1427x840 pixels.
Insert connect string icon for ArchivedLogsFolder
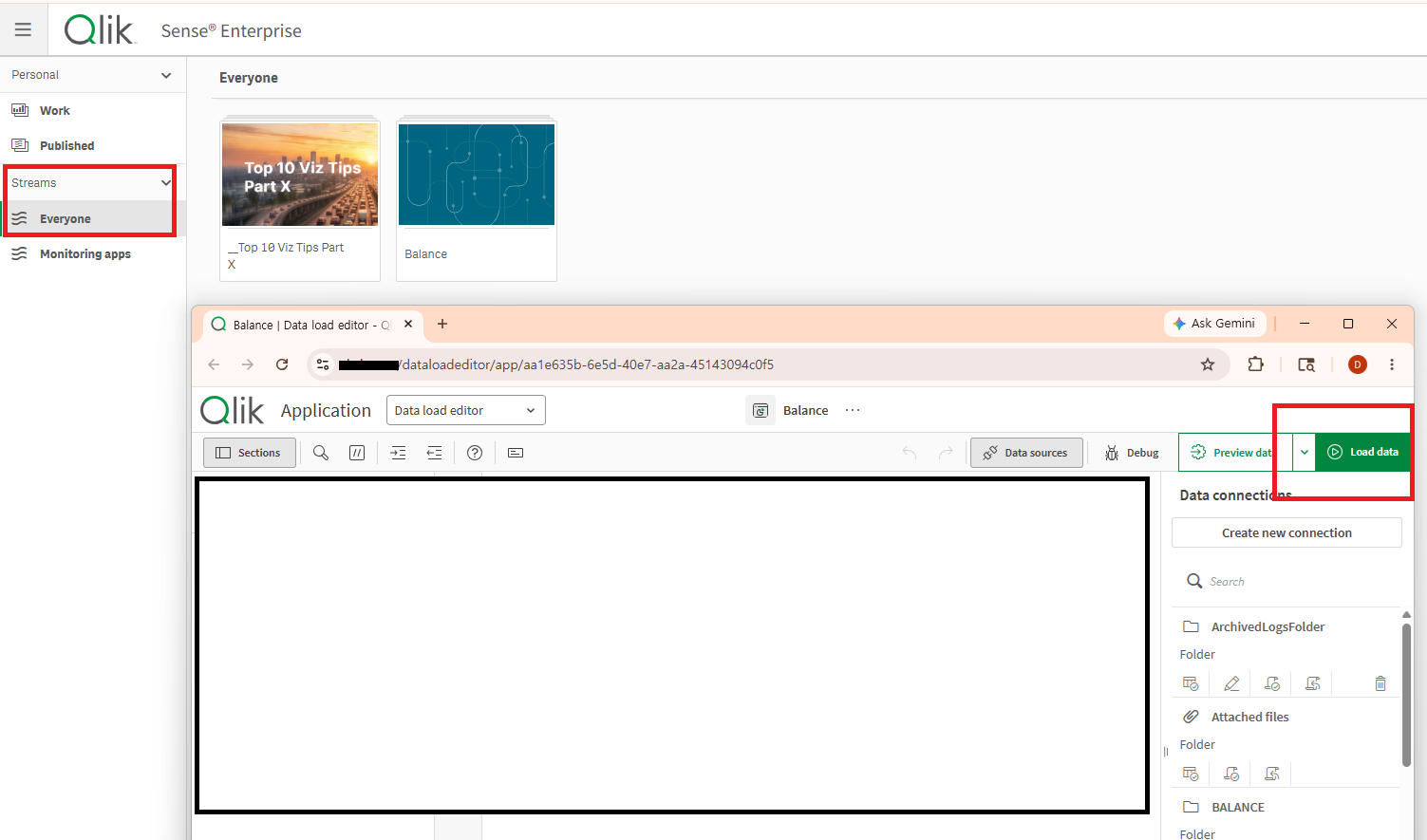tap(1272, 683)
